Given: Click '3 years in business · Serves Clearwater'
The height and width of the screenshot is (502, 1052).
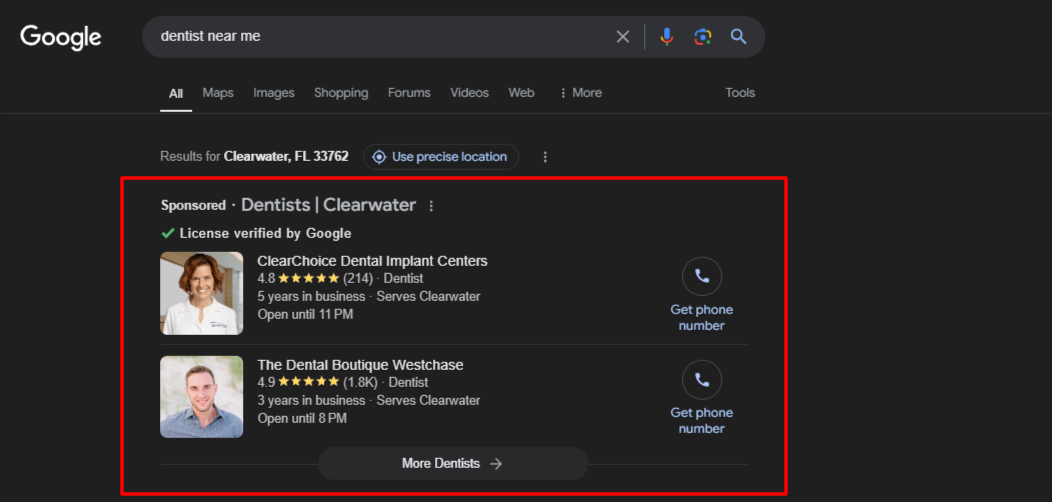Looking at the screenshot, I should (x=369, y=401).
